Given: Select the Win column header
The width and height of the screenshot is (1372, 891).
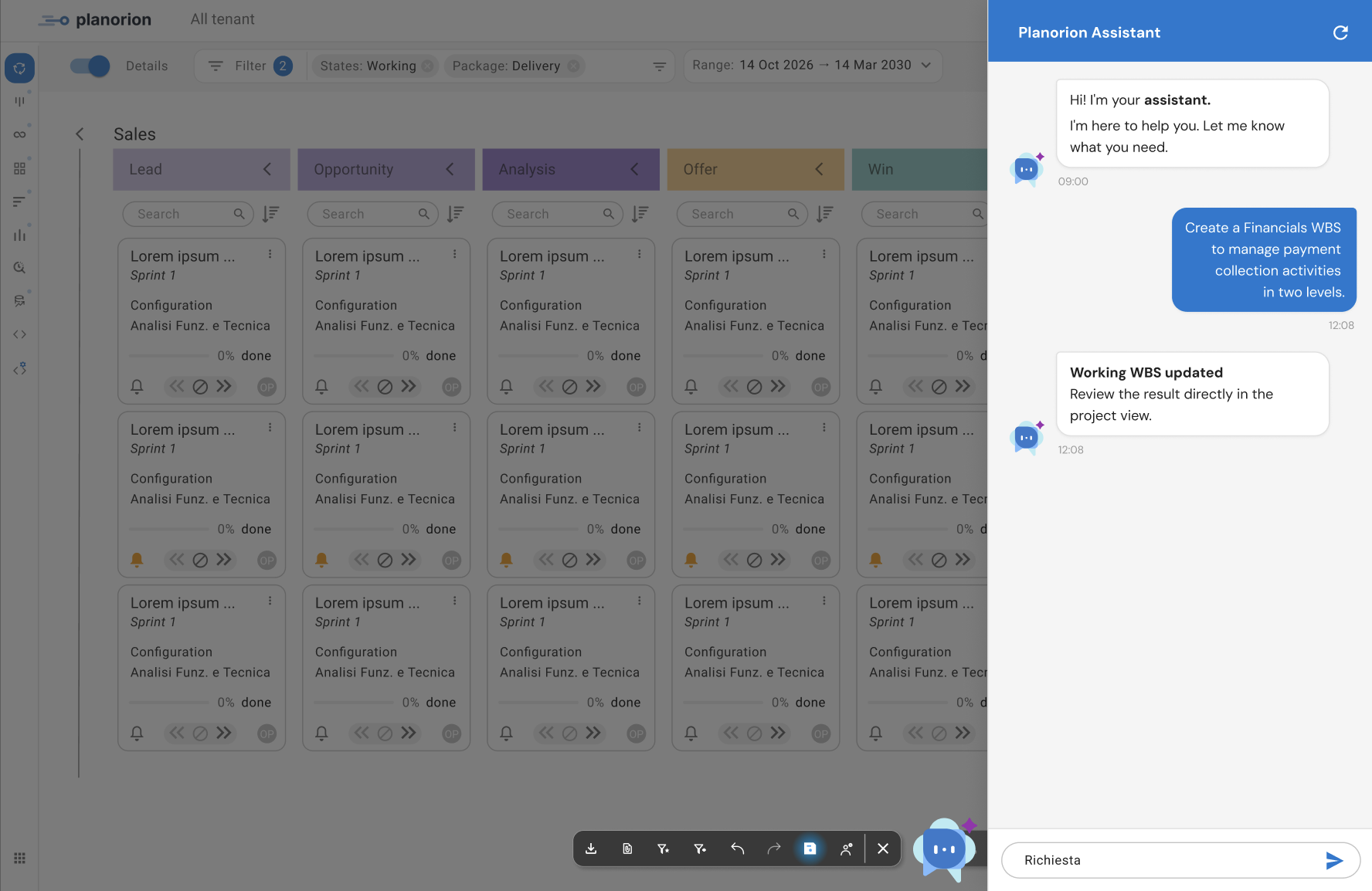Looking at the screenshot, I should coord(919,169).
